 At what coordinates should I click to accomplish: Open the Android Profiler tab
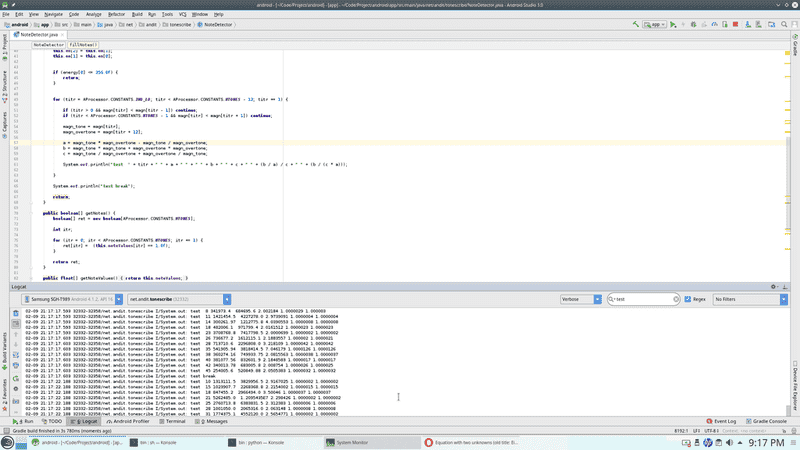click(129, 421)
